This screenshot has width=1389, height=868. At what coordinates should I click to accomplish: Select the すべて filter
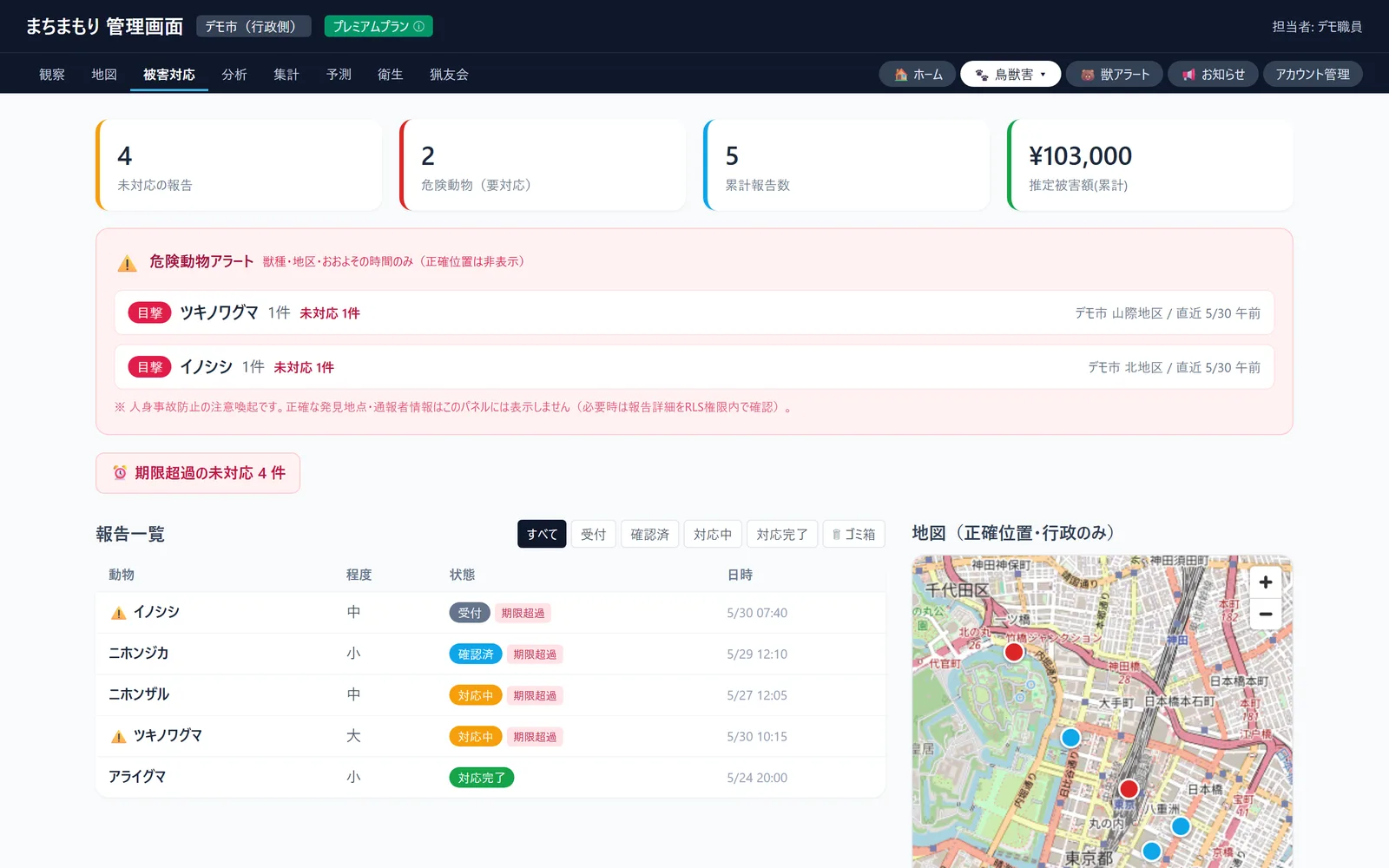pyautogui.click(x=542, y=534)
